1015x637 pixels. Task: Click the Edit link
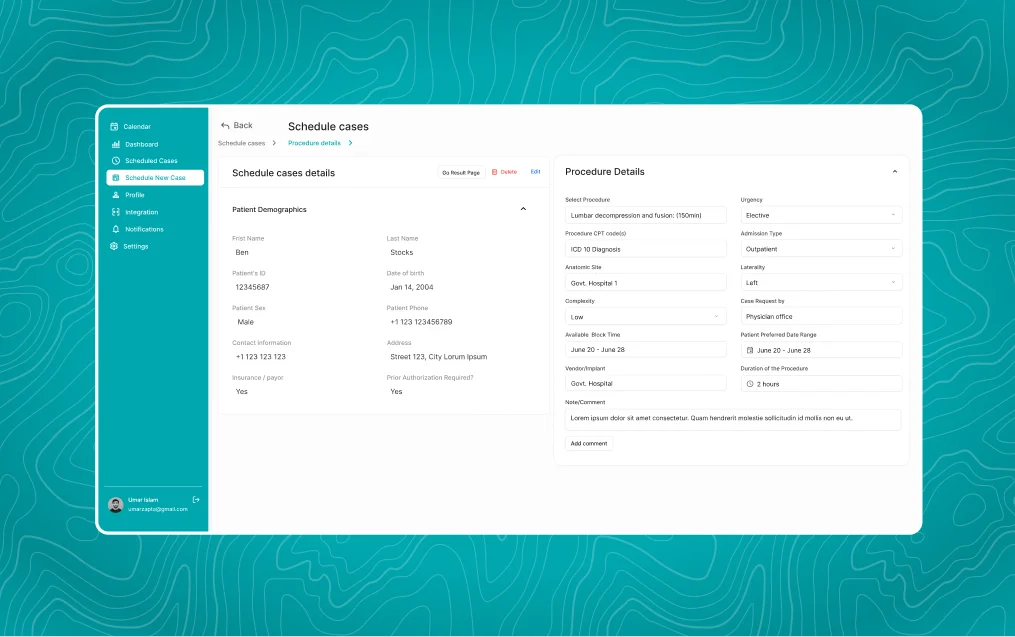tap(535, 172)
